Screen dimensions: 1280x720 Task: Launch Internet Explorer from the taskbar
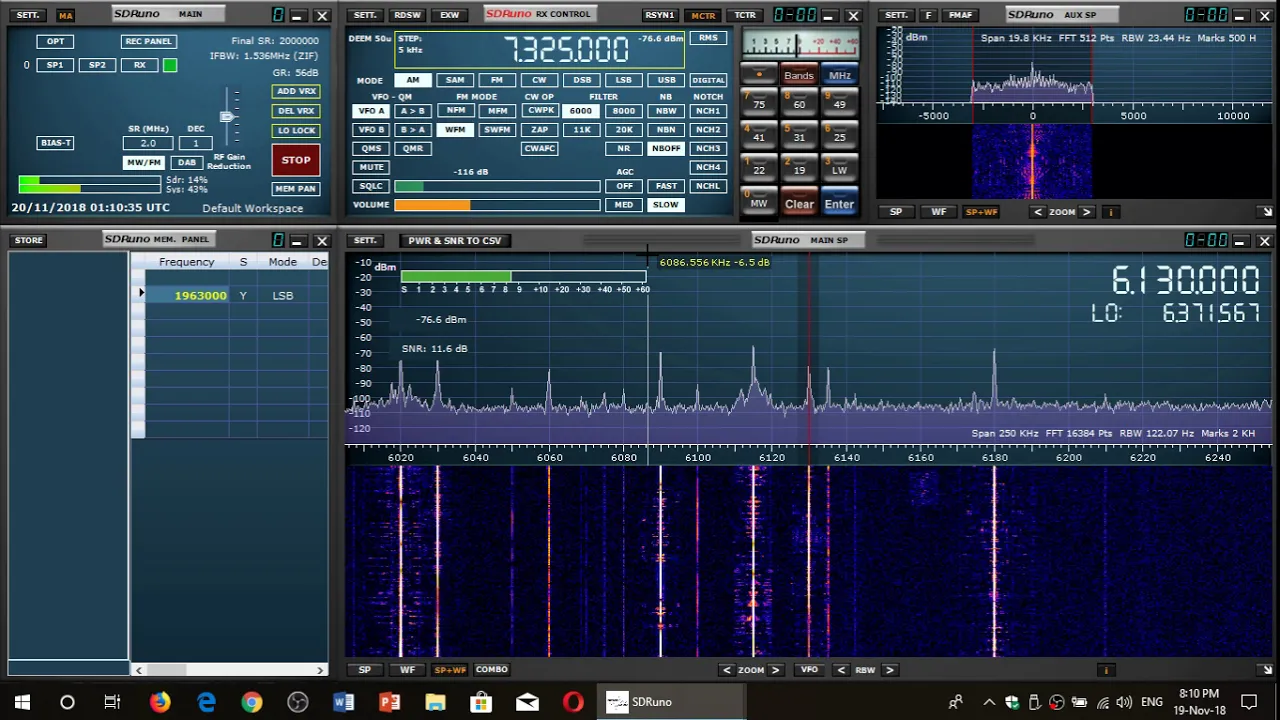click(206, 702)
